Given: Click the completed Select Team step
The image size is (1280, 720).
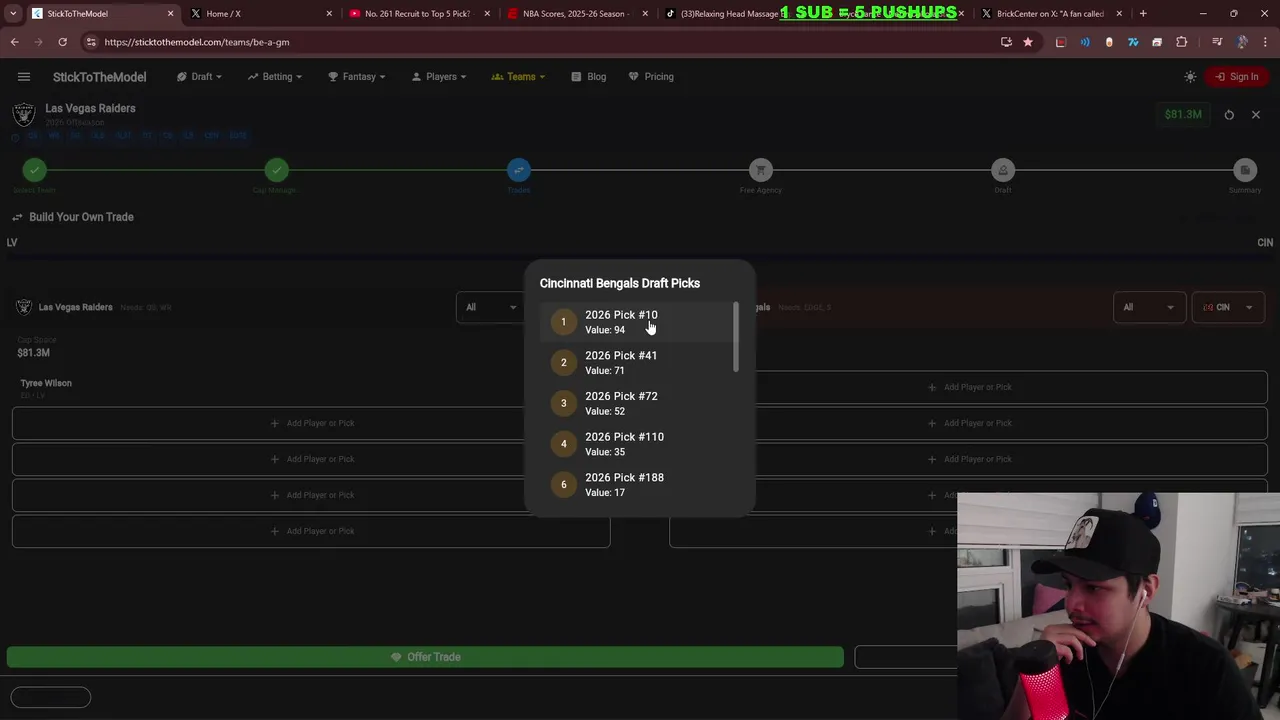Looking at the screenshot, I should [35, 171].
